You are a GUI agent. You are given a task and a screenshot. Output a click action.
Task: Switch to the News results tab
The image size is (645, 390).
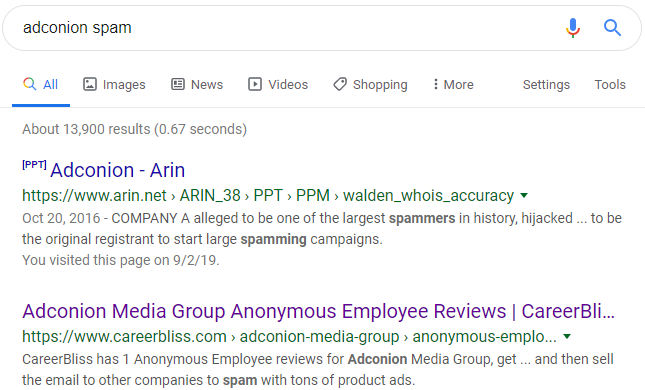coord(197,84)
